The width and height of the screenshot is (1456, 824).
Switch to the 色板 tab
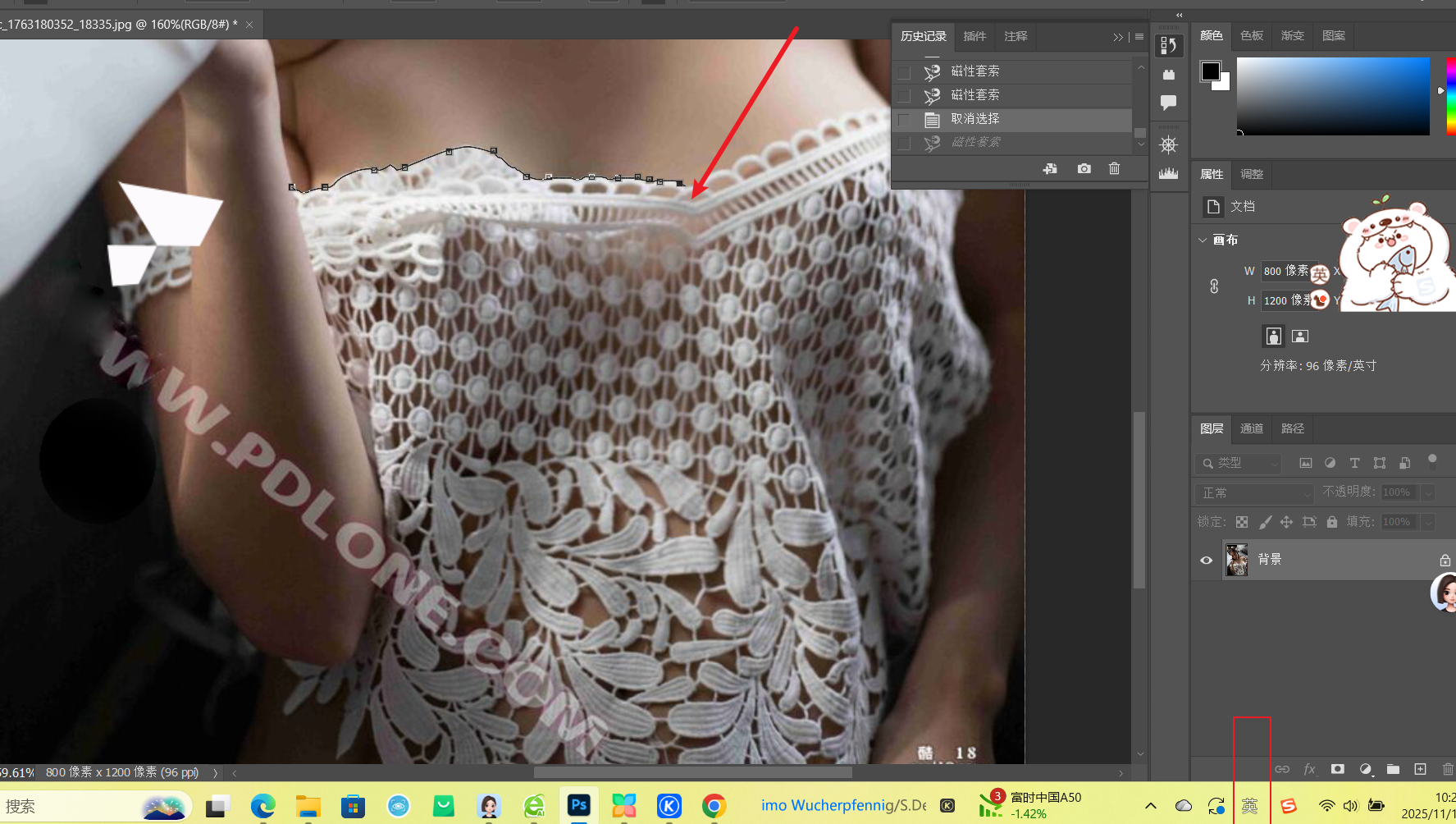[1252, 35]
